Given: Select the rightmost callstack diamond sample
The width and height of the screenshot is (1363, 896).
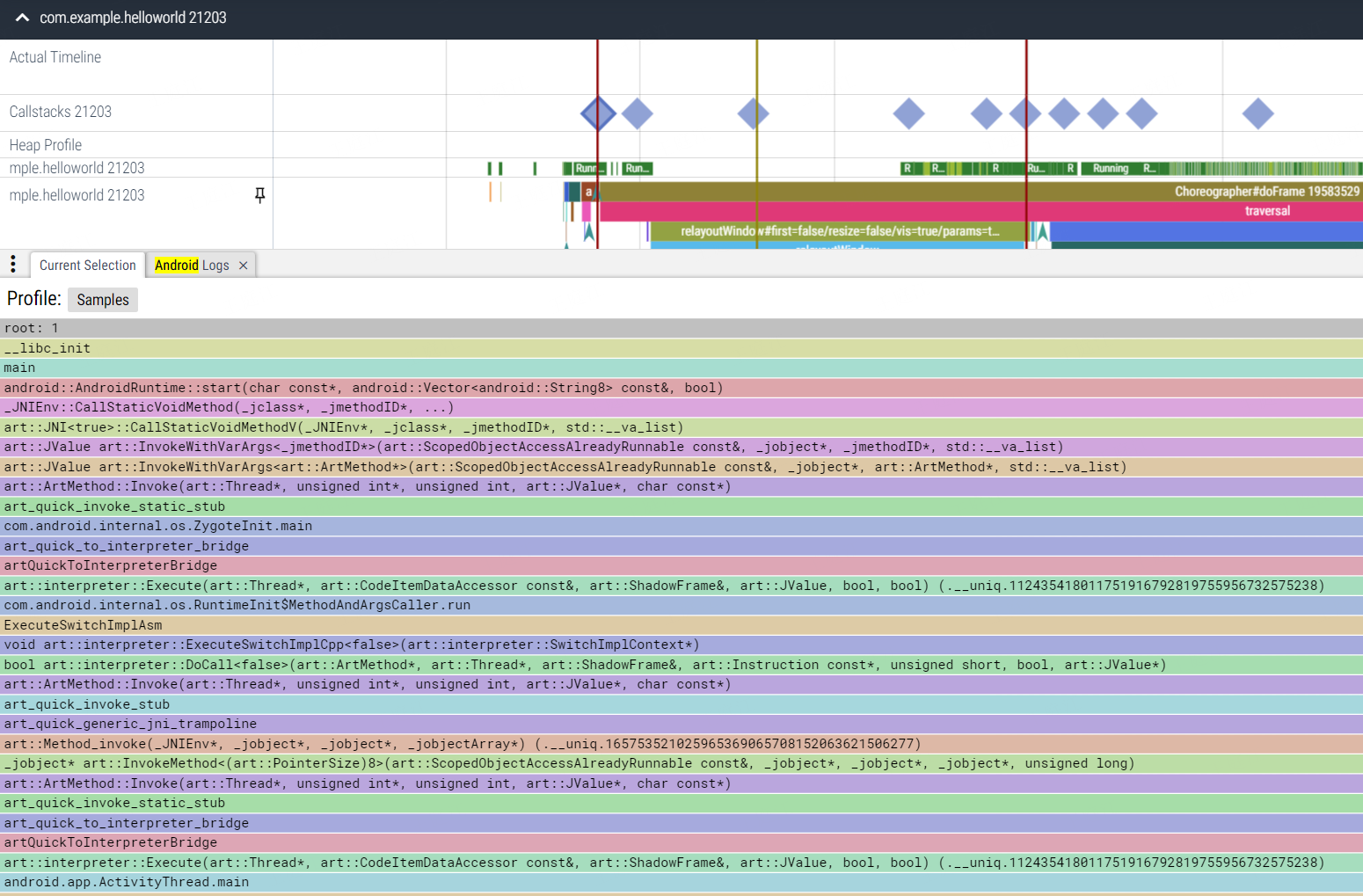Looking at the screenshot, I should 1257,113.
